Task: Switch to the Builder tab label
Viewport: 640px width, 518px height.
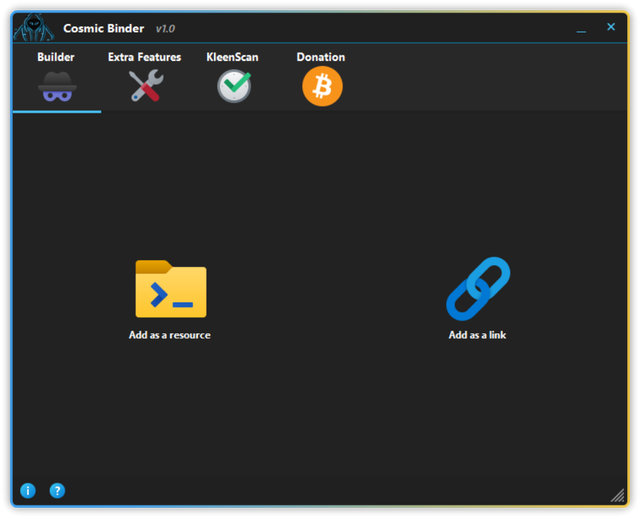Action: tap(56, 57)
